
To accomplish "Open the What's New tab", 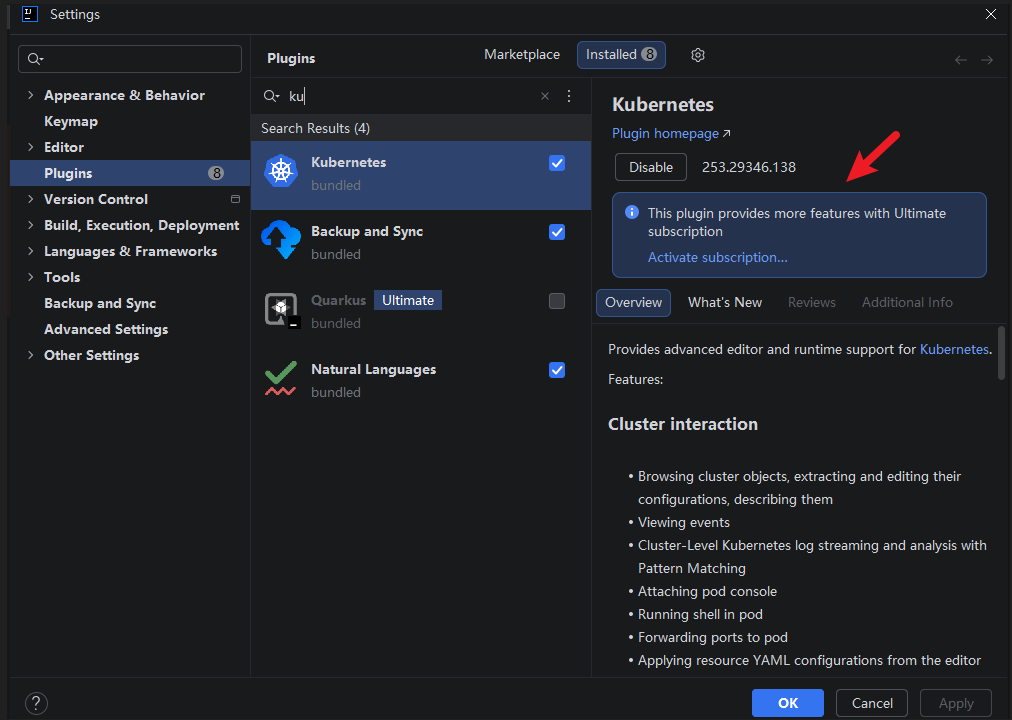I will pos(725,303).
